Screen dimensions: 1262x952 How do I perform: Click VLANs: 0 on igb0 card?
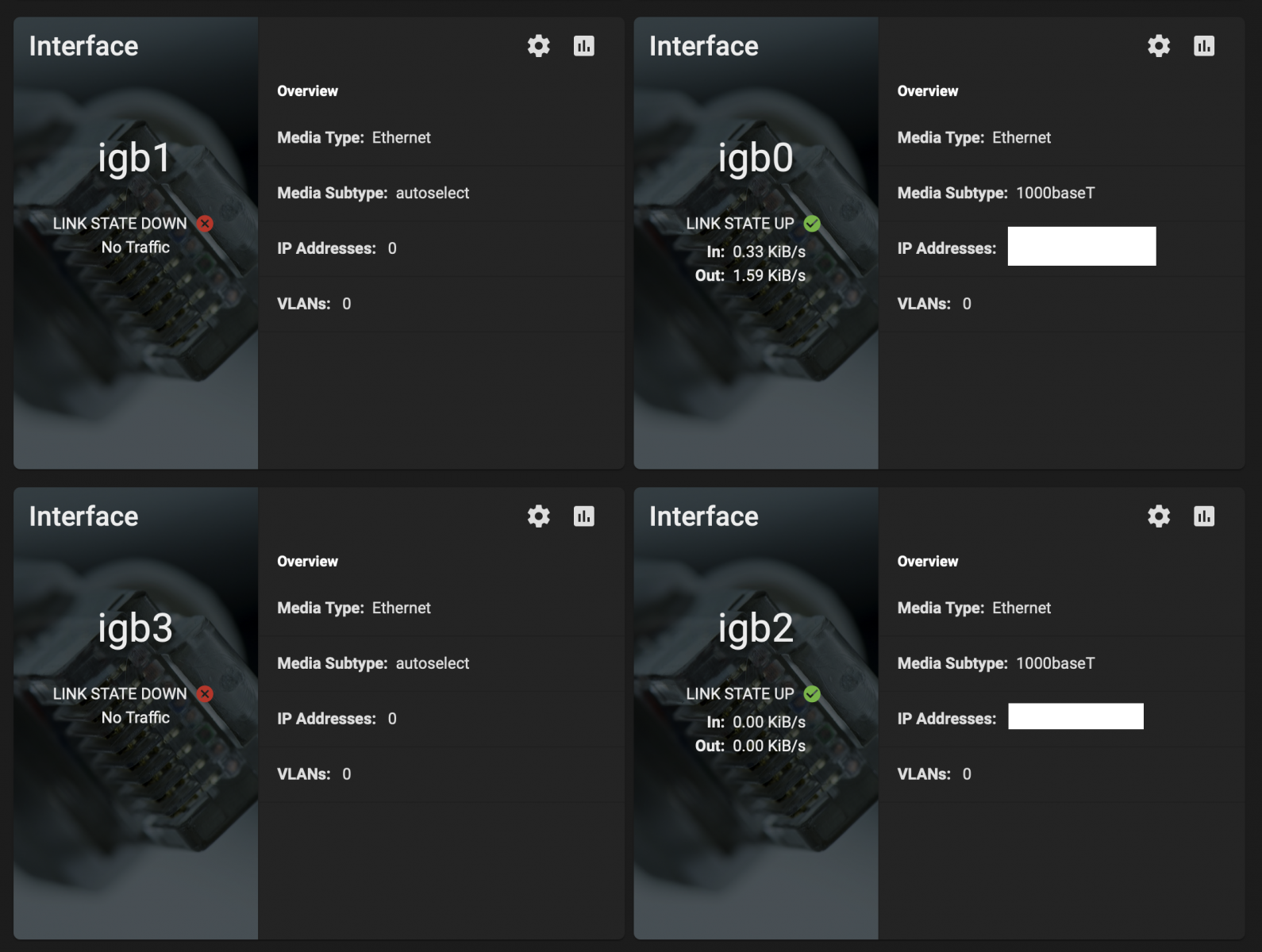pyautogui.click(x=933, y=304)
